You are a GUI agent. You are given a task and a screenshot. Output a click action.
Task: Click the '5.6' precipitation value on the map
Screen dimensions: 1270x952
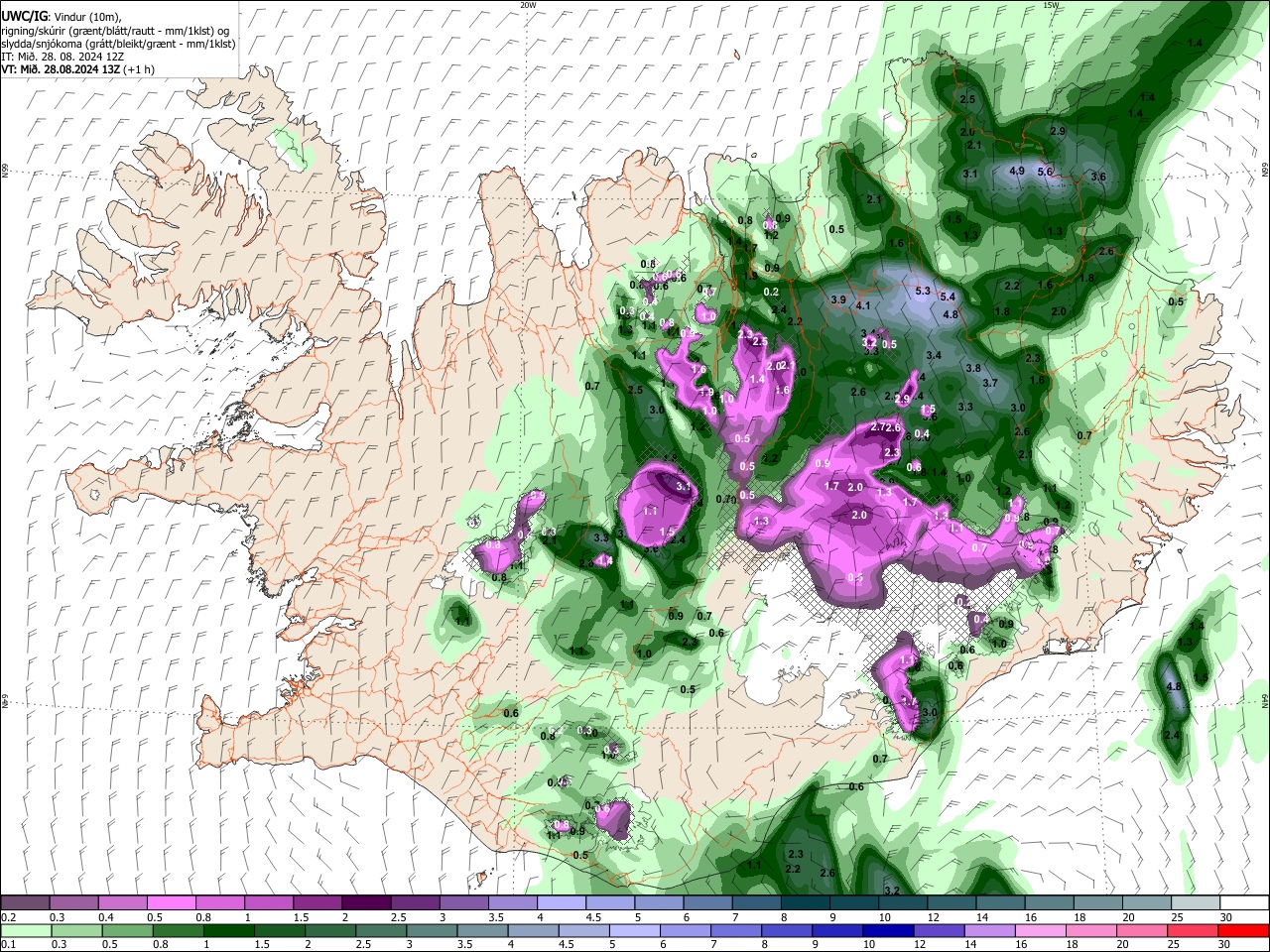(x=1045, y=171)
